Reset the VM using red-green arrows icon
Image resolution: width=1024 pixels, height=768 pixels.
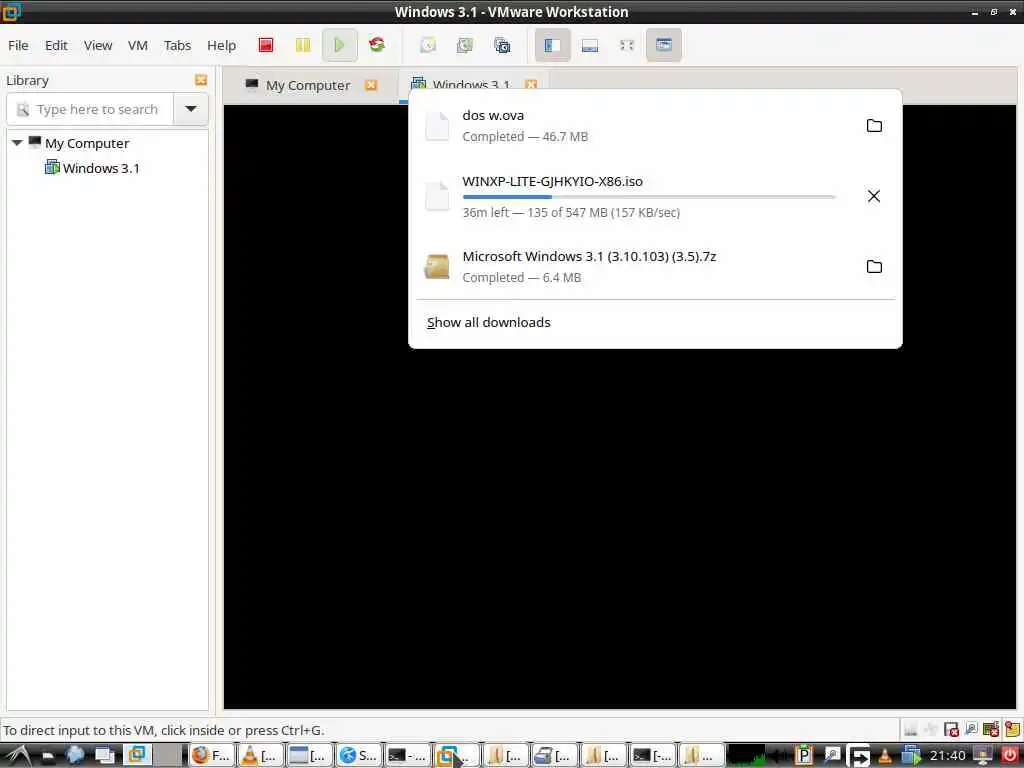click(x=377, y=45)
